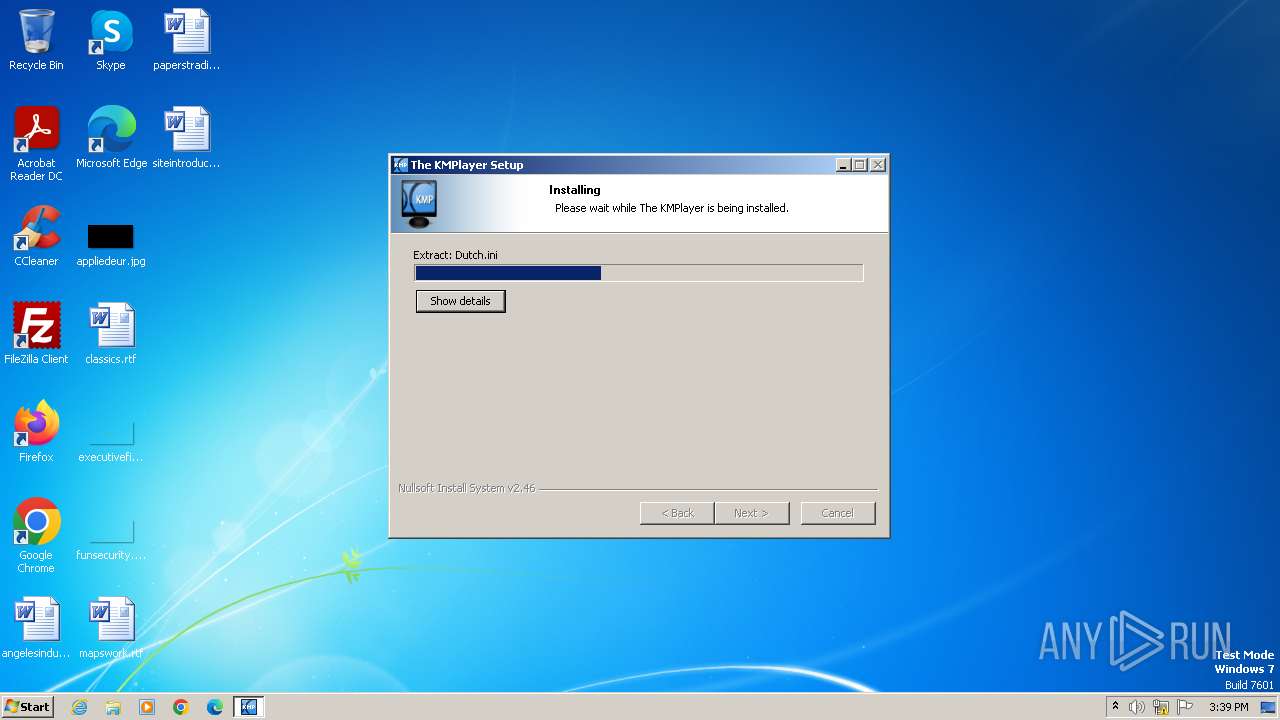1280x720 pixels.
Task: Show hidden system tray icons
Action: coord(1115,707)
